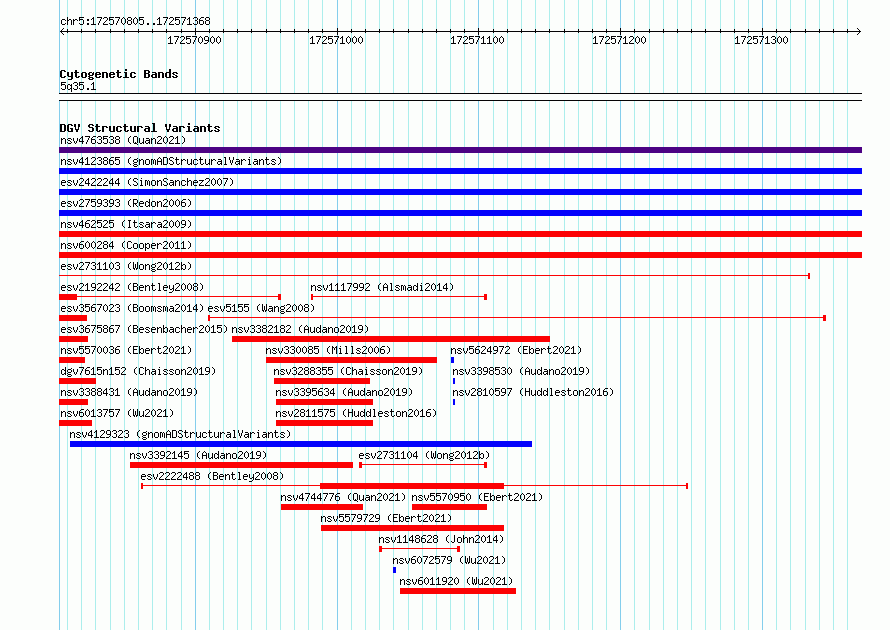Click esv2192242 (Bentley2008) label
Screen dimensions: 890x630
pyautogui.click(x=132, y=287)
